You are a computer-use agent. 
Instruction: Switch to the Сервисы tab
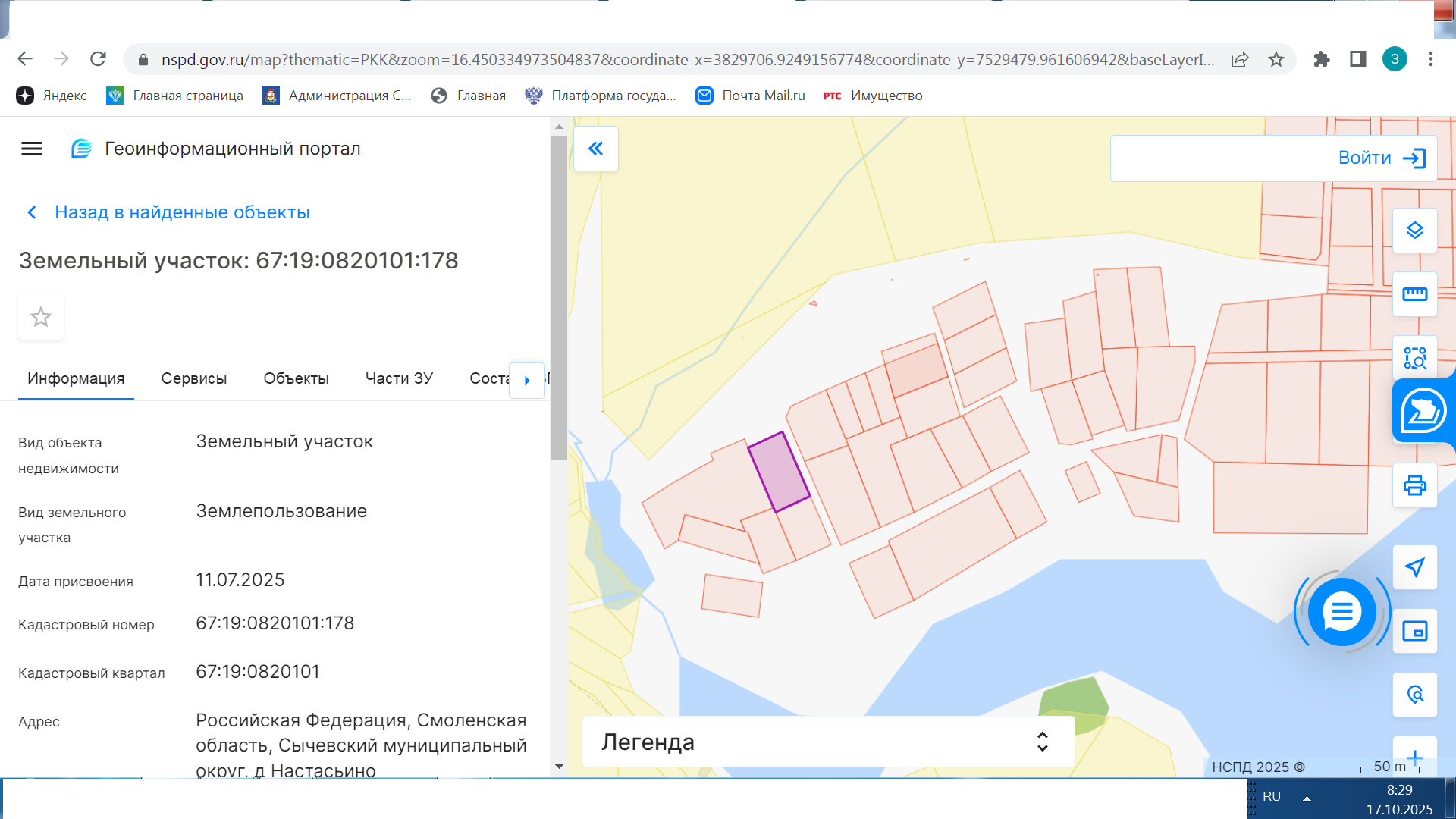193,378
